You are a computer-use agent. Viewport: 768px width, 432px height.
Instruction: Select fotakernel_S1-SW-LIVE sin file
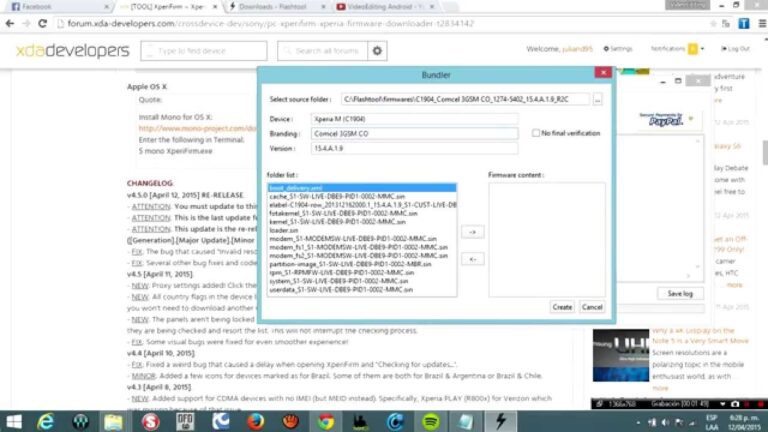pos(362,213)
